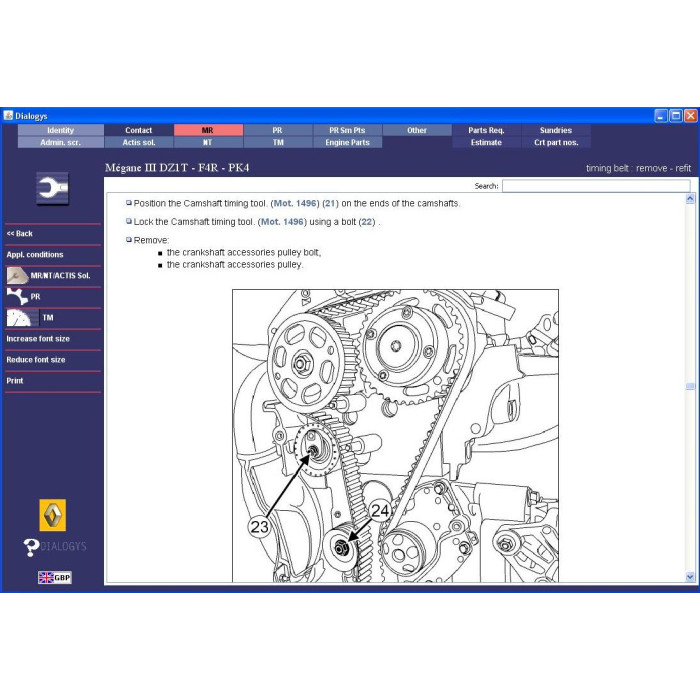
Task: Open the Engine Parts tab
Action: pyautogui.click(x=347, y=142)
